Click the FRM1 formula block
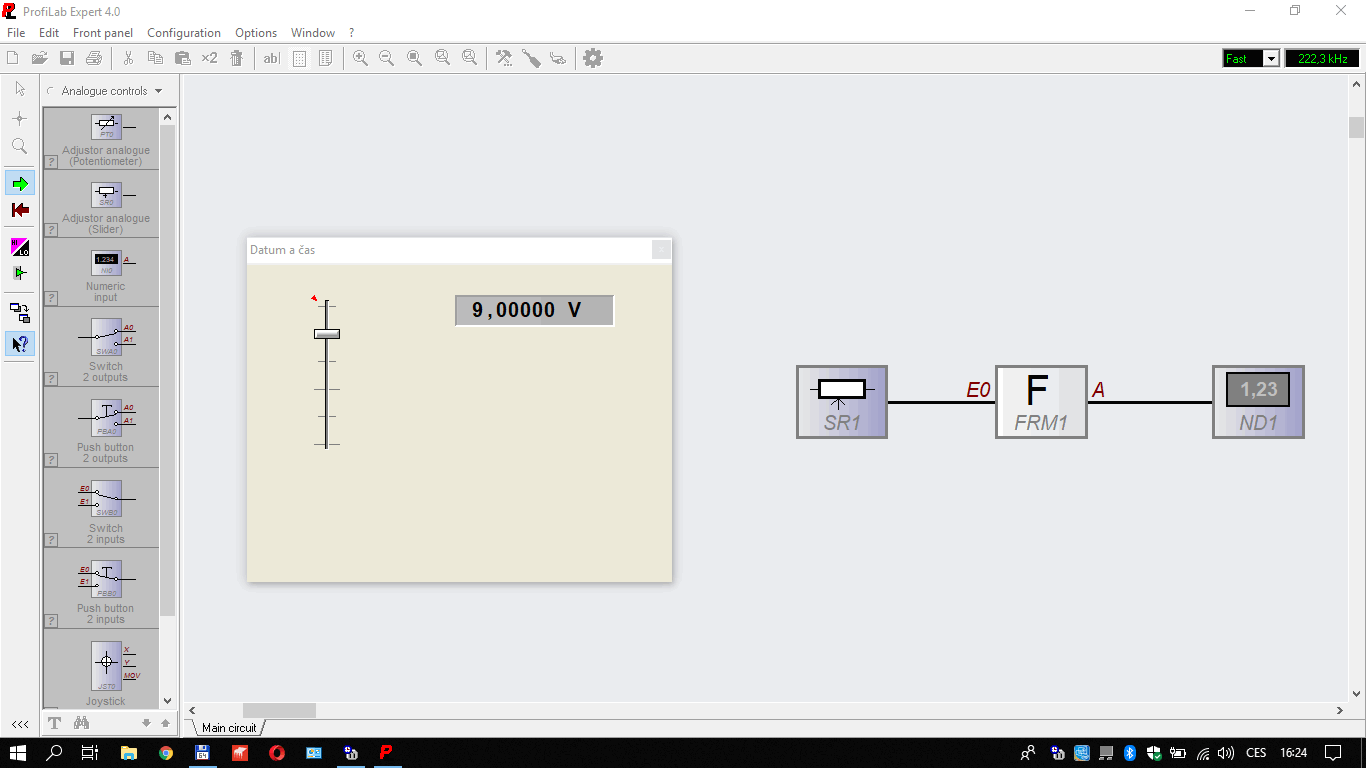Image resolution: width=1366 pixels, height=768 pixels. pos(1040,401)
